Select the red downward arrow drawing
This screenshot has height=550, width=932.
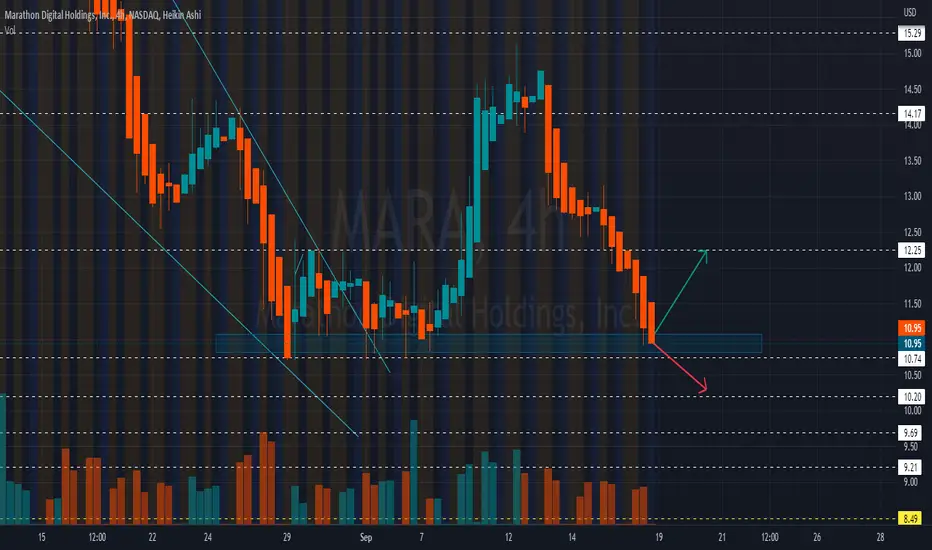pyautogui.click(x=680, y=367)
